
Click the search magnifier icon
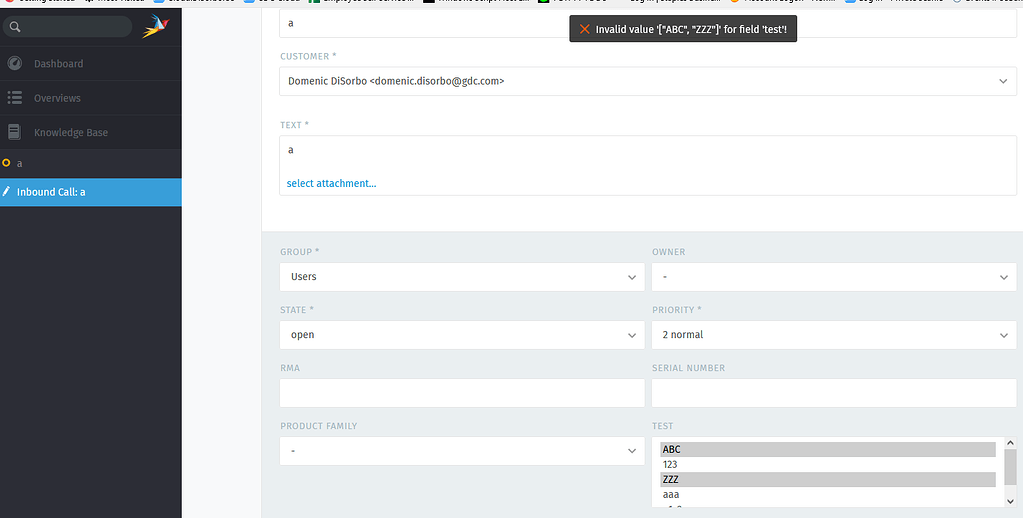coord(15,27)
